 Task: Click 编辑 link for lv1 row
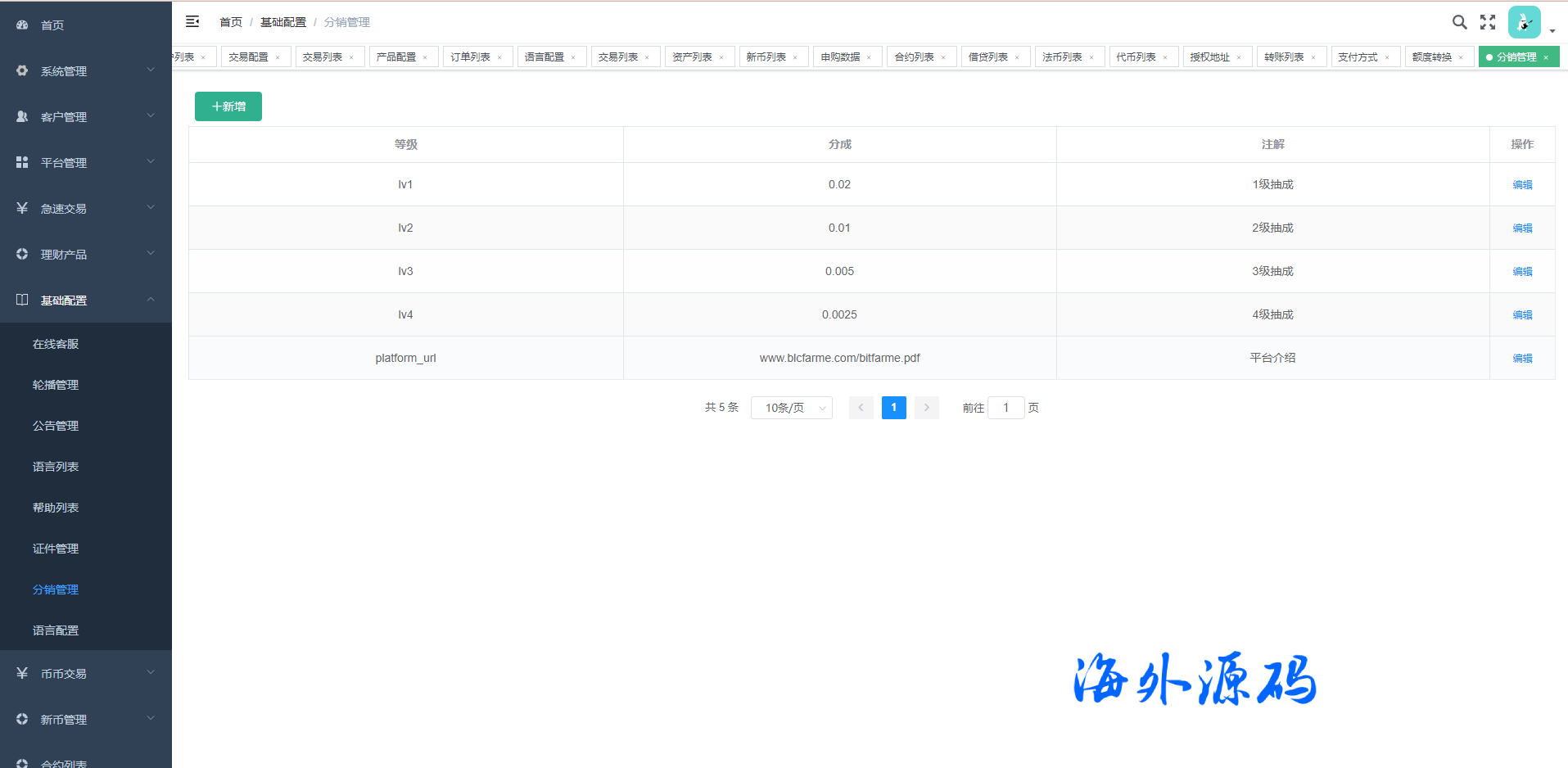pos(1522,185)
